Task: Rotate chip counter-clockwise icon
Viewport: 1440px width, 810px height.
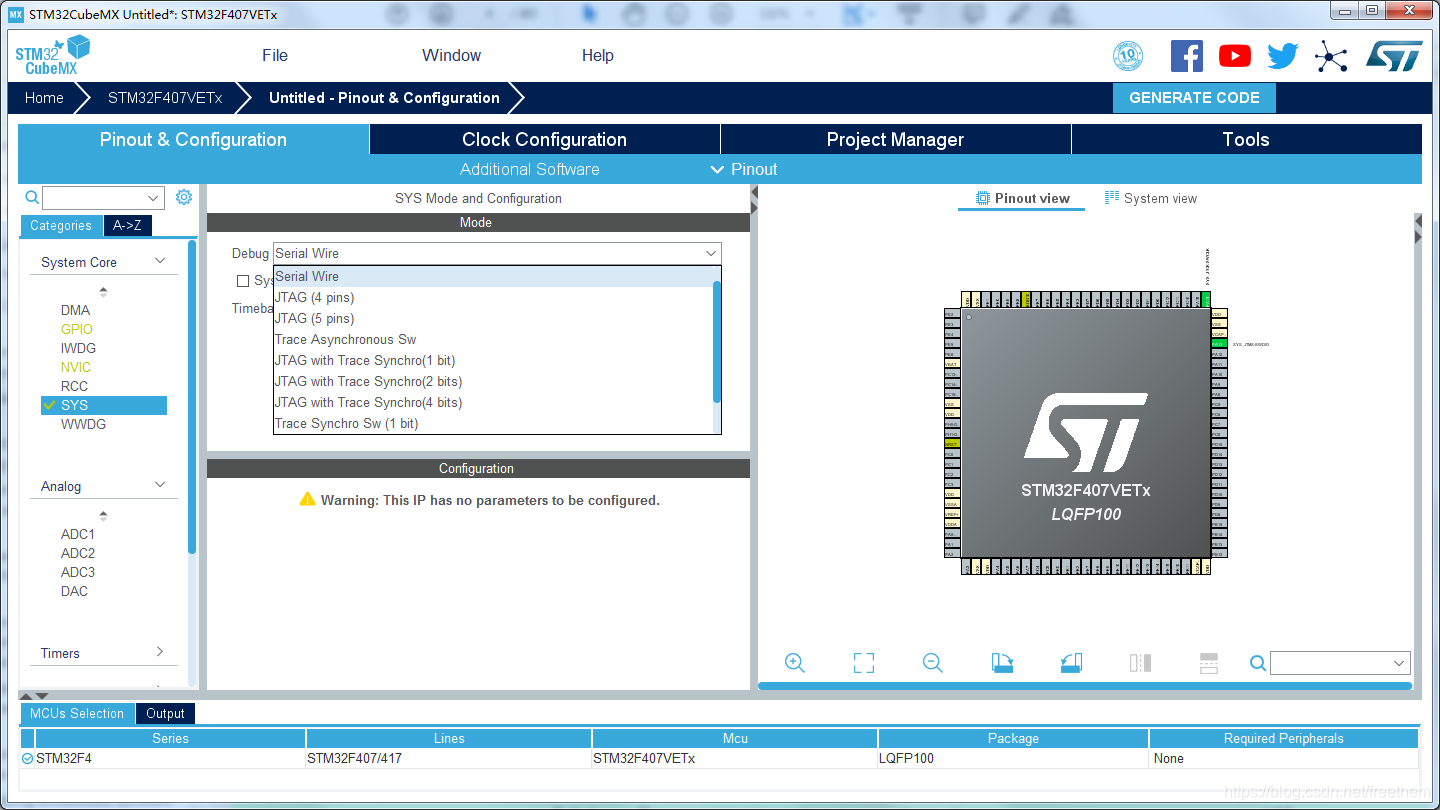Action: [x=1071, y=662]
